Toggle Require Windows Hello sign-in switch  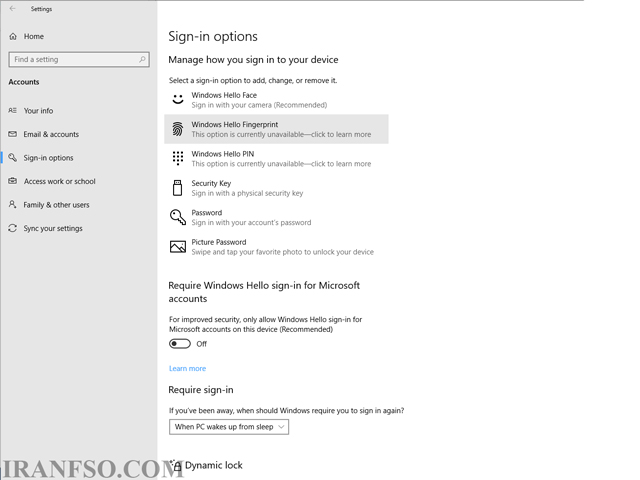[x=180, y=344]
